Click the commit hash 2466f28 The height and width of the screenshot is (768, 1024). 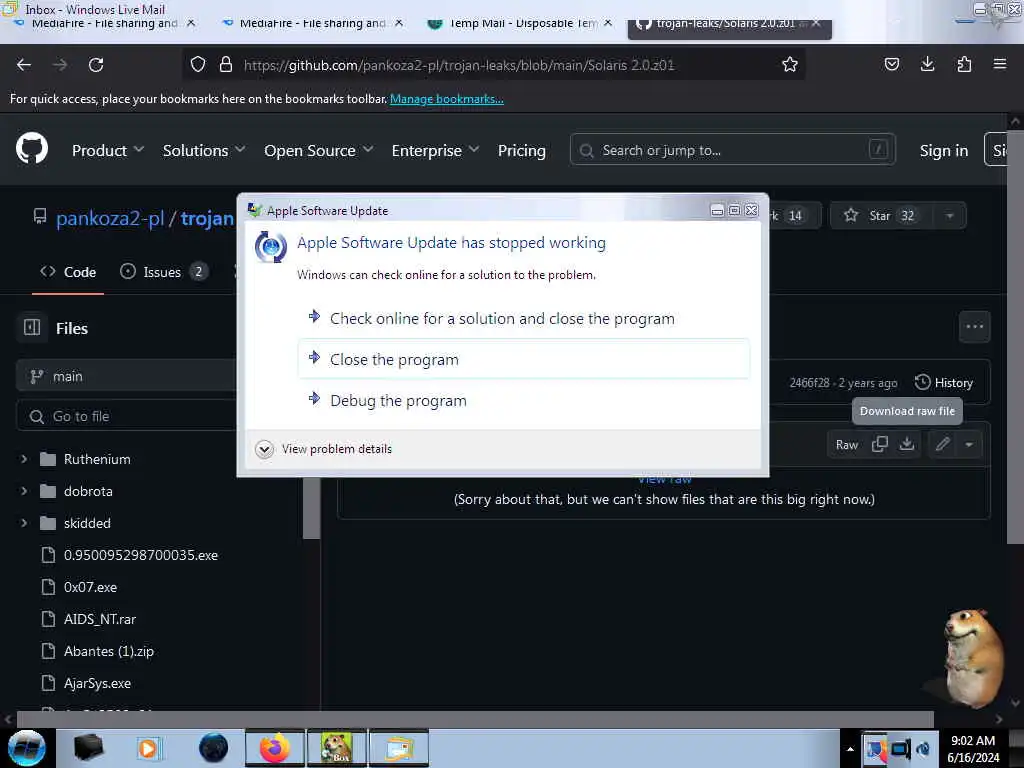tap(809, 383)
